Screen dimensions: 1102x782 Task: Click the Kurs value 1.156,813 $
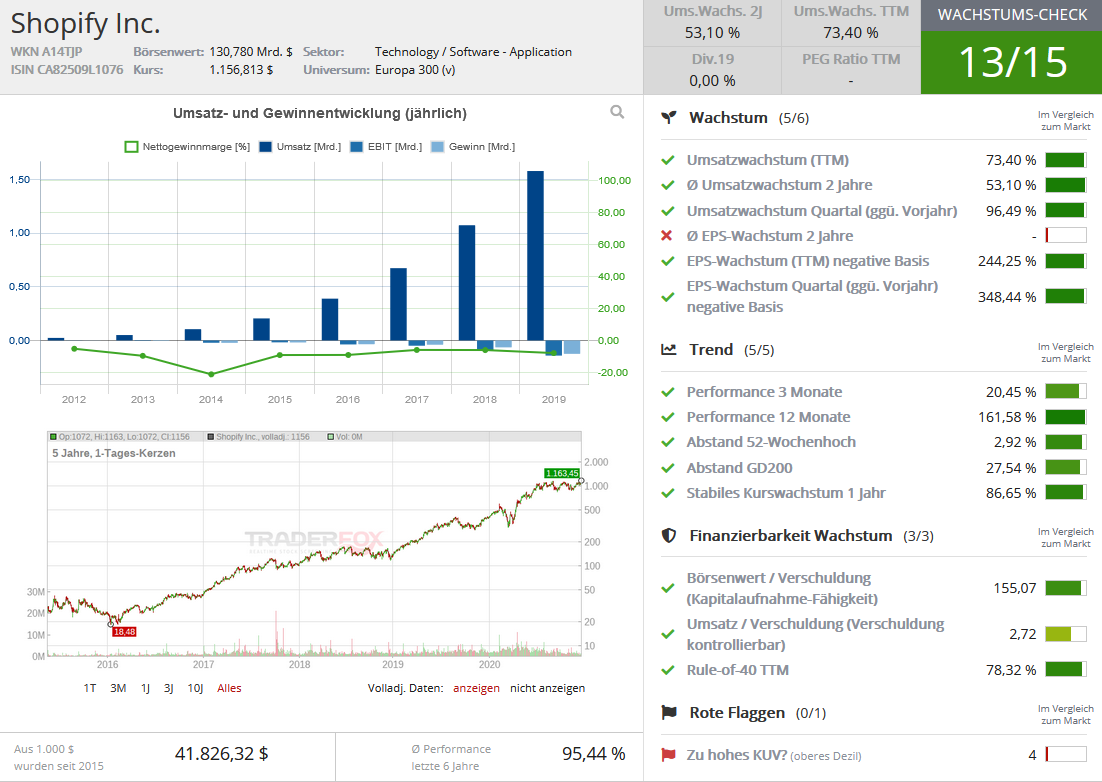point(241,70)
